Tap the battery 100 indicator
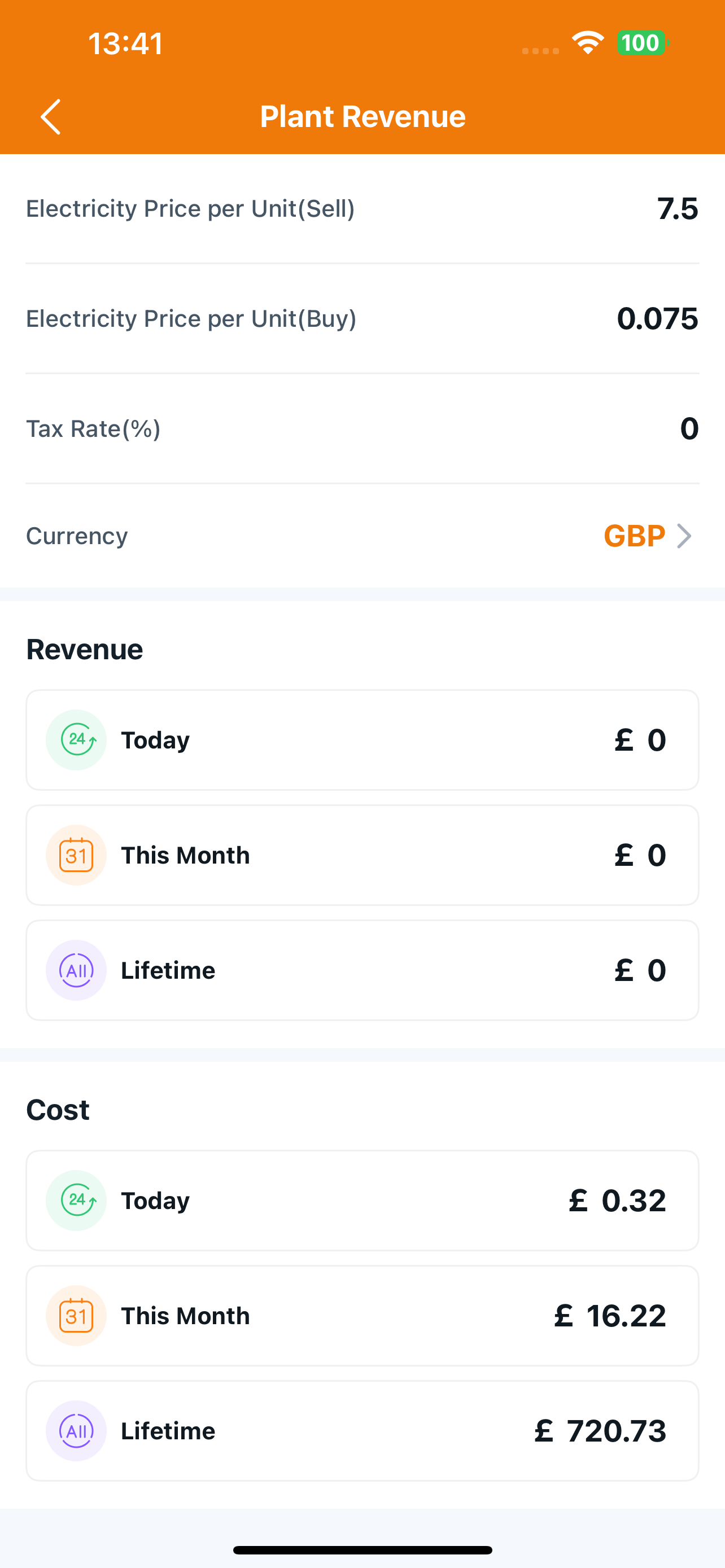This screenshot has width=725, height=1568. click(x=642, y=42)
